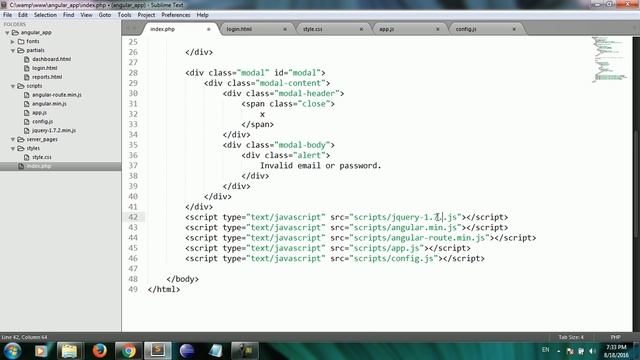
Task: Collapse the styles folder arrow
Action: 13,148
